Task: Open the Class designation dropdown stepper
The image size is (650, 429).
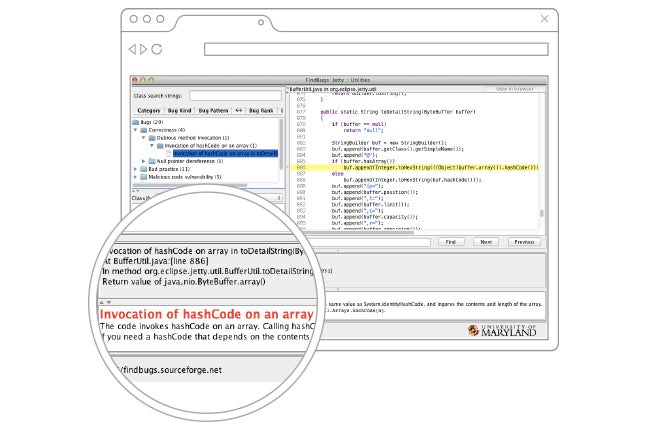Action: click(x=279, y=198)
